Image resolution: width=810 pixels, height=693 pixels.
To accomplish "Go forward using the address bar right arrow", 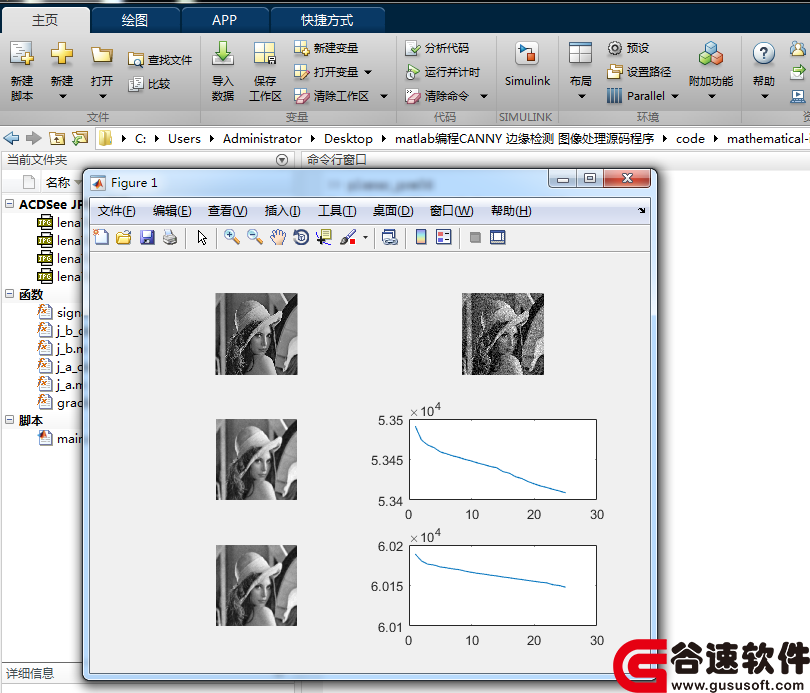I will coord(34,138).
